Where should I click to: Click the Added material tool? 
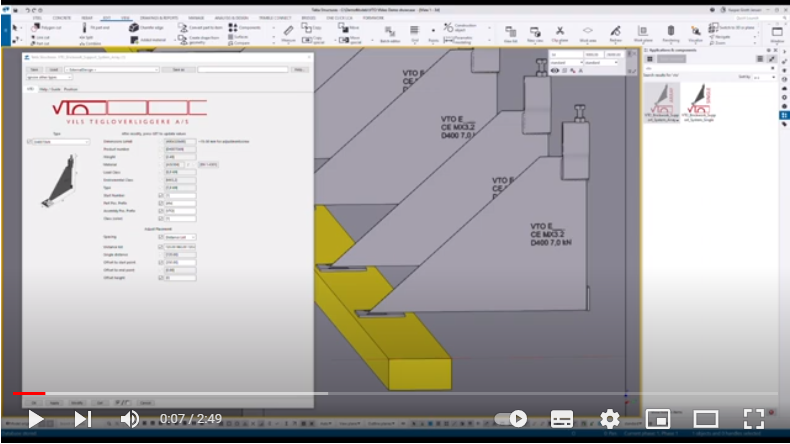[x=148, y=40]
